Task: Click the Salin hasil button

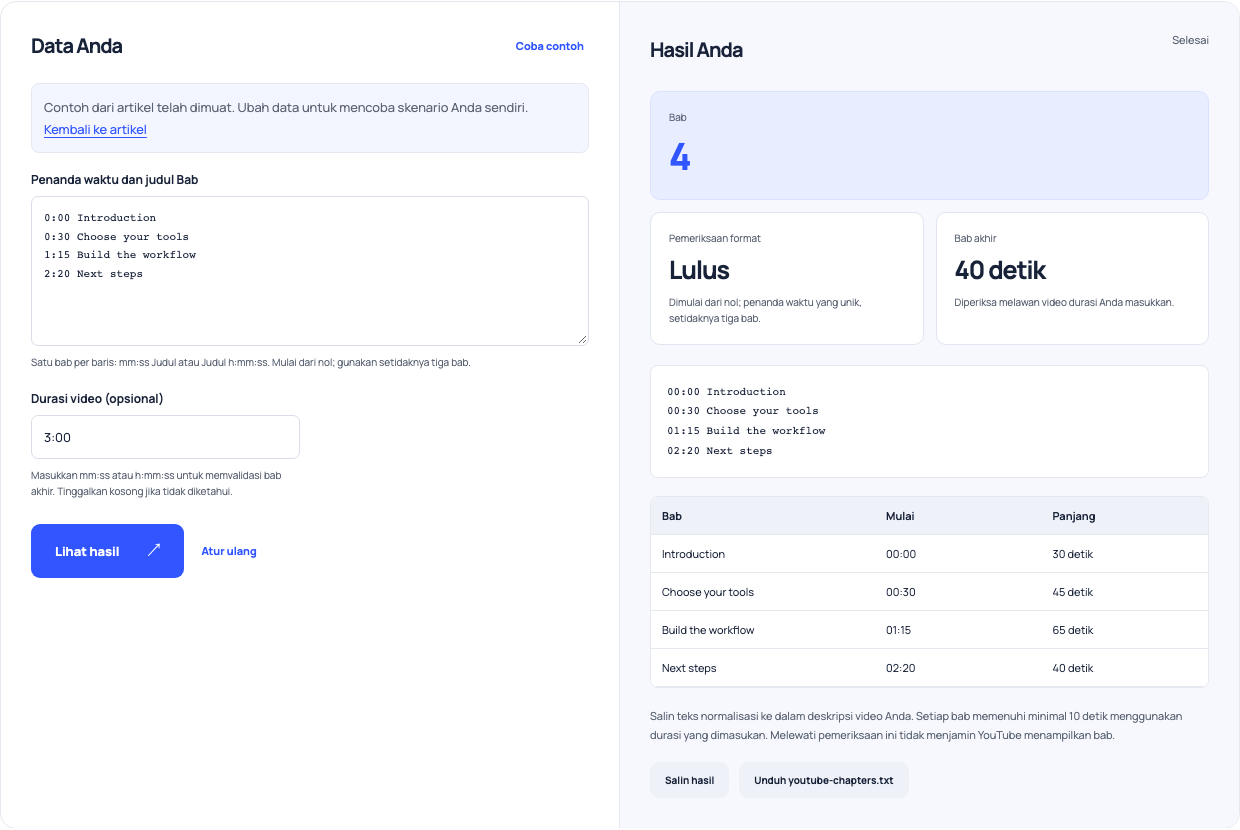Action: point(689,780)
